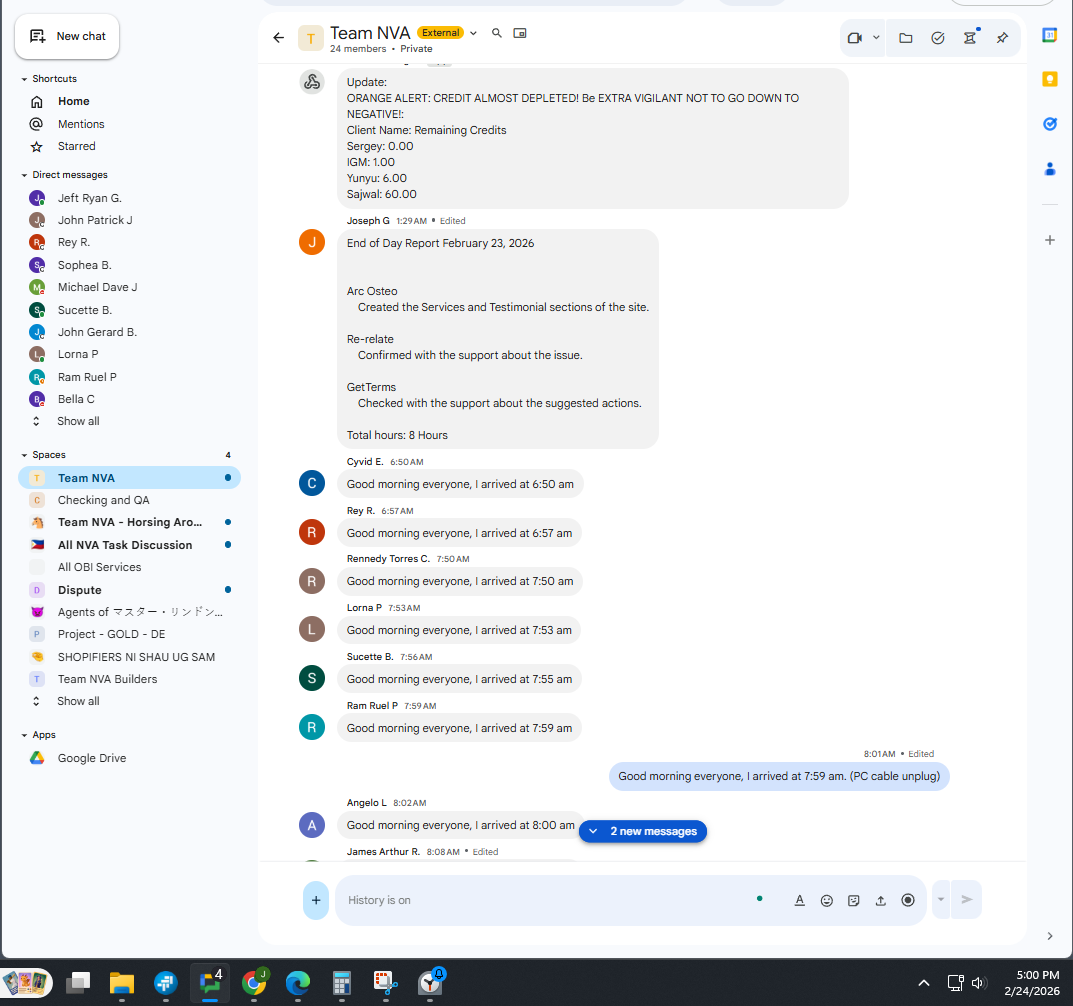Open Home shortcut

pos(73,101)
